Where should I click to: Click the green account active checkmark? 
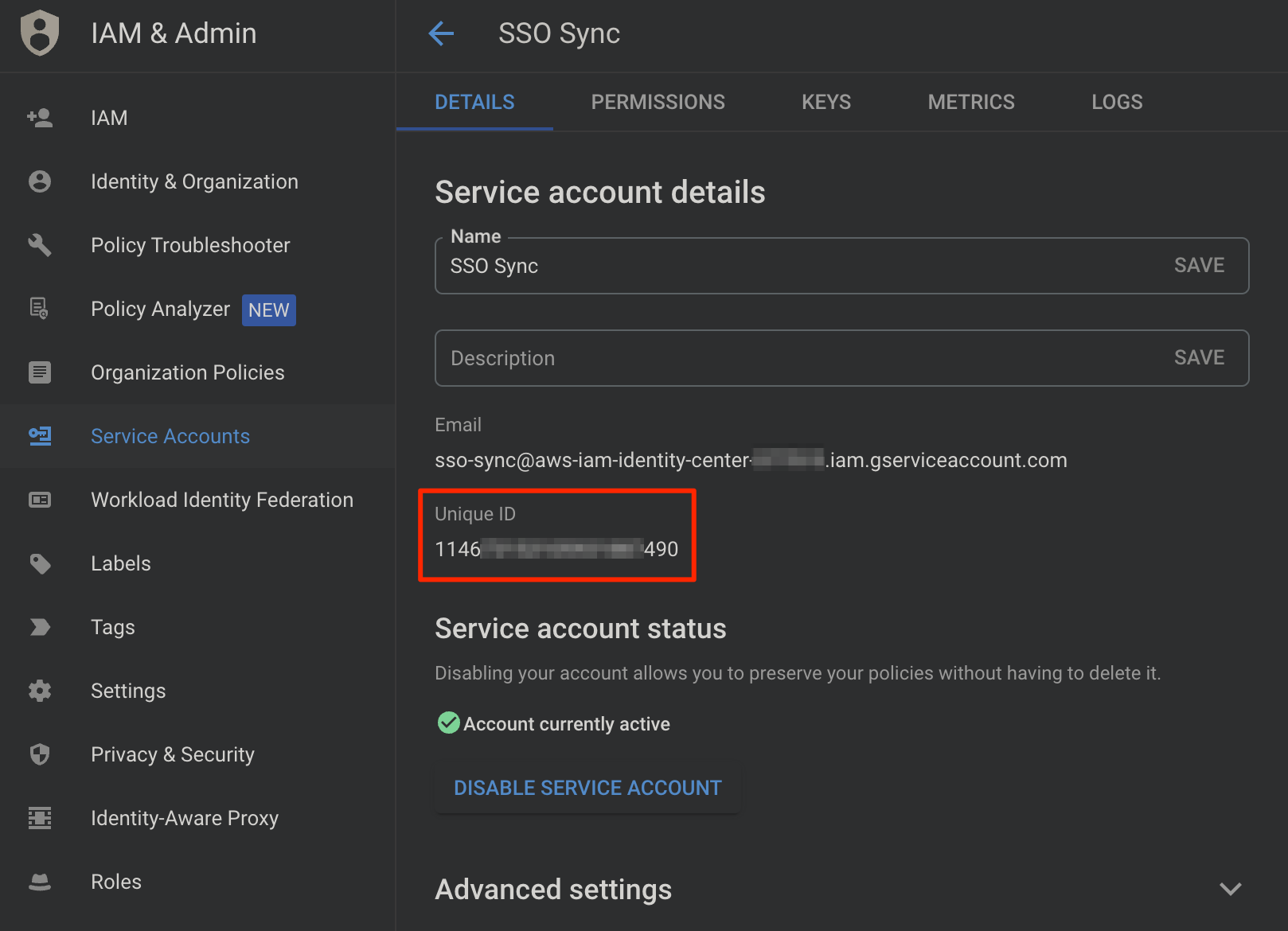pos(449,723)
